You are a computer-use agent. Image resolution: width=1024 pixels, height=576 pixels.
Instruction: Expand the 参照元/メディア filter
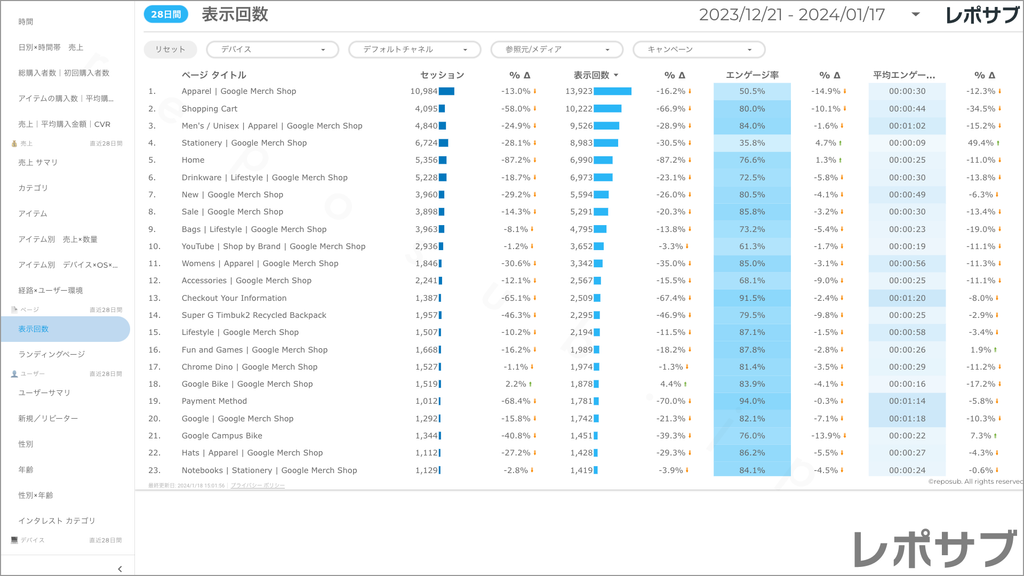[556, 49]
